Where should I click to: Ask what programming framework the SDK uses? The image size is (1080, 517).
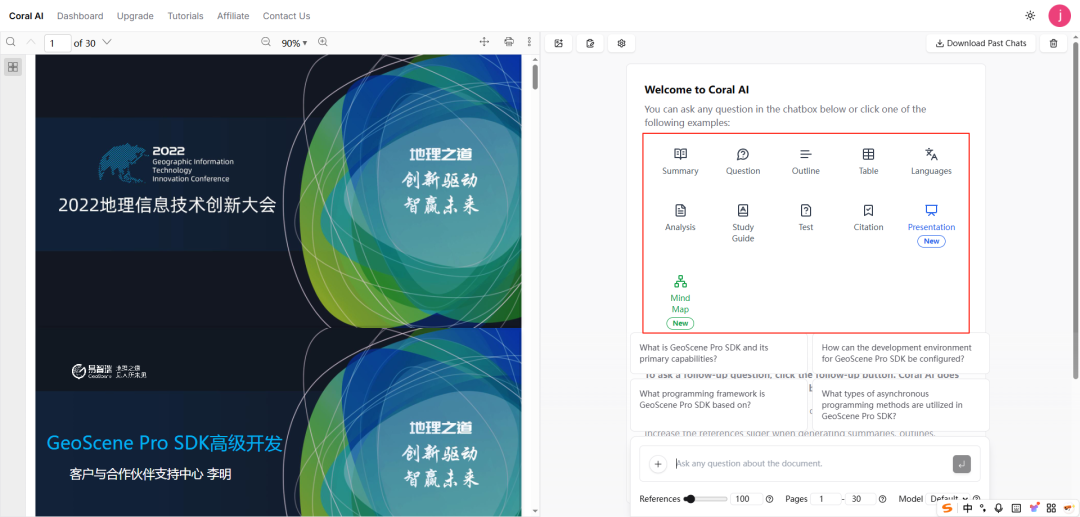click(x=718, y=405)
